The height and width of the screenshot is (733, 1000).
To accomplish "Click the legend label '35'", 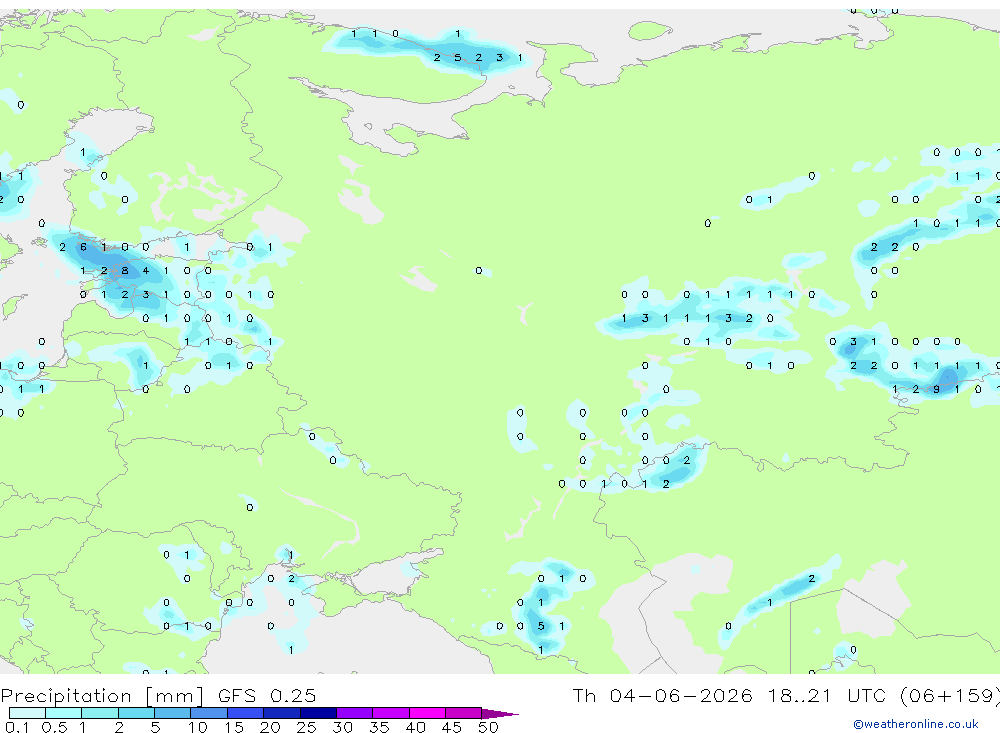I will 379,727.
